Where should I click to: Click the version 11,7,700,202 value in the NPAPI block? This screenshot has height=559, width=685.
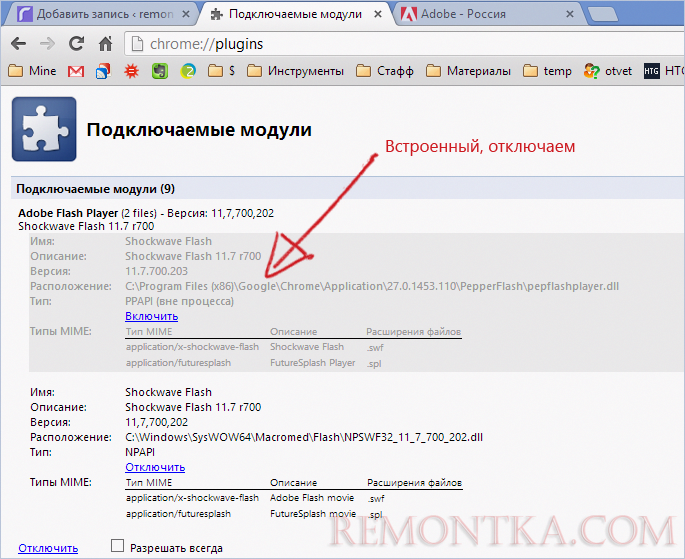pyautogui.click(x=156, y=422)
